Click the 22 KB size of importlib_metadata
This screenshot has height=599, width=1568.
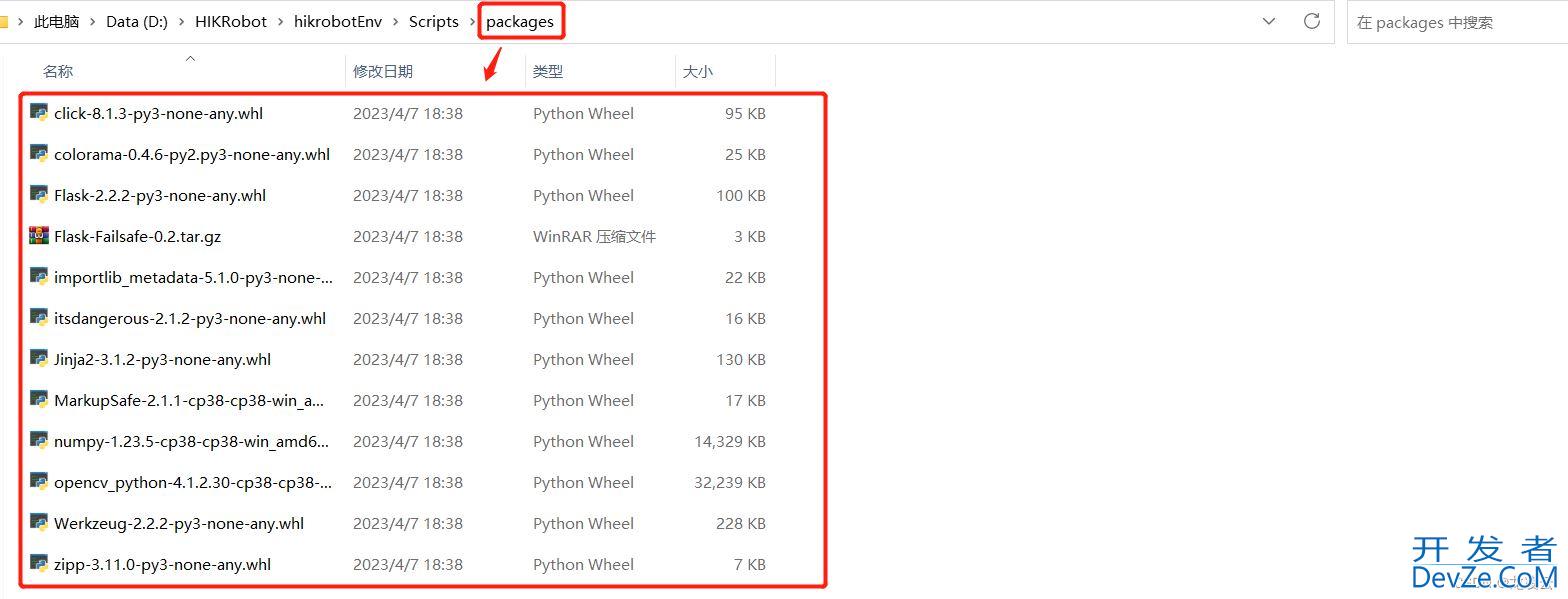click(745, 277)
